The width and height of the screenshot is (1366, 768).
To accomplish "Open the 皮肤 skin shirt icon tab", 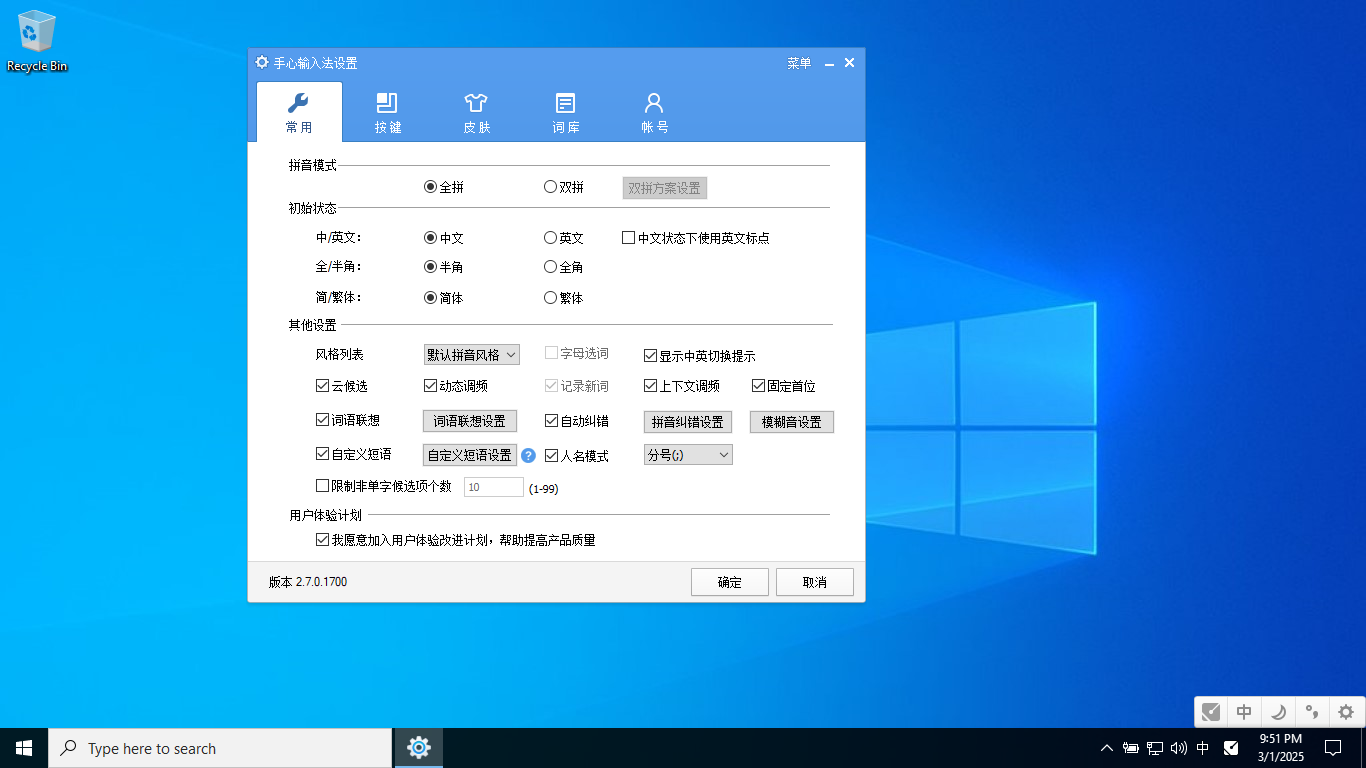I will tap(476, 102).
